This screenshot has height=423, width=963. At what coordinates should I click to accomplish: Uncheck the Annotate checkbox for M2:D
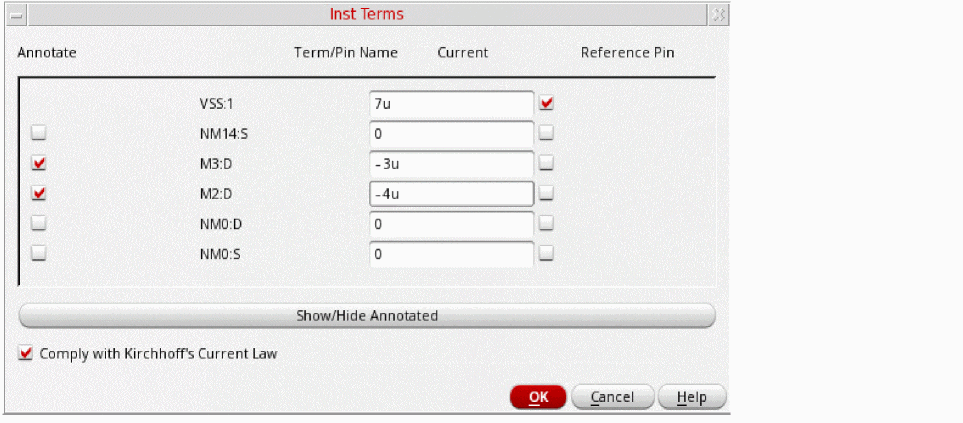click(x=39, y=193)
